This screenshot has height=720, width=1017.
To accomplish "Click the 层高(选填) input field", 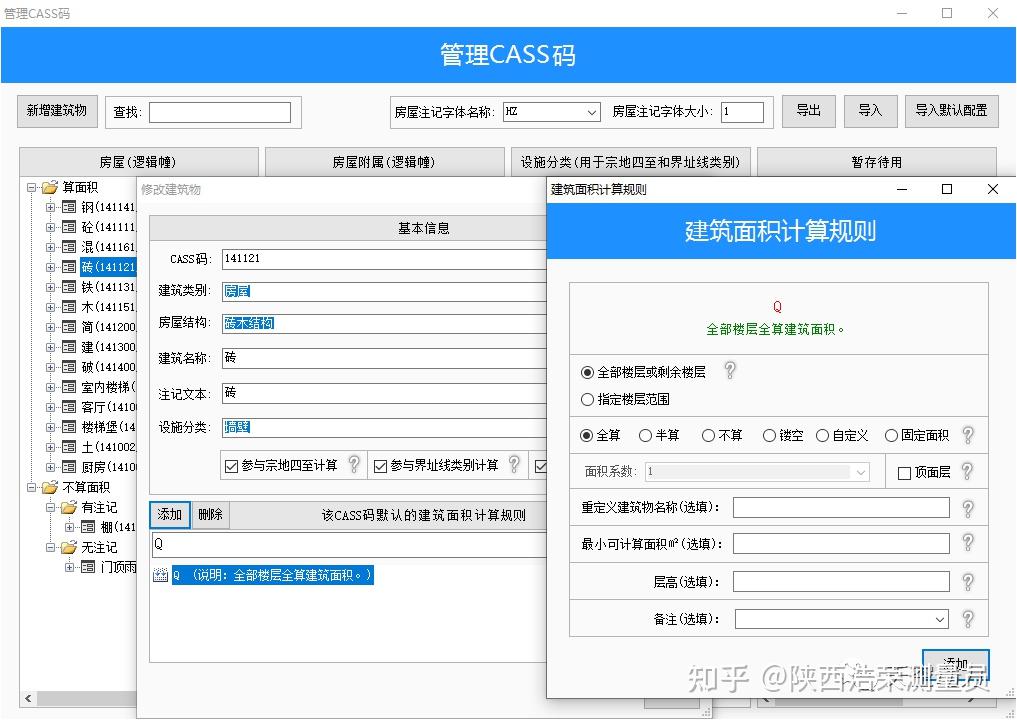I will coord(841,582).
